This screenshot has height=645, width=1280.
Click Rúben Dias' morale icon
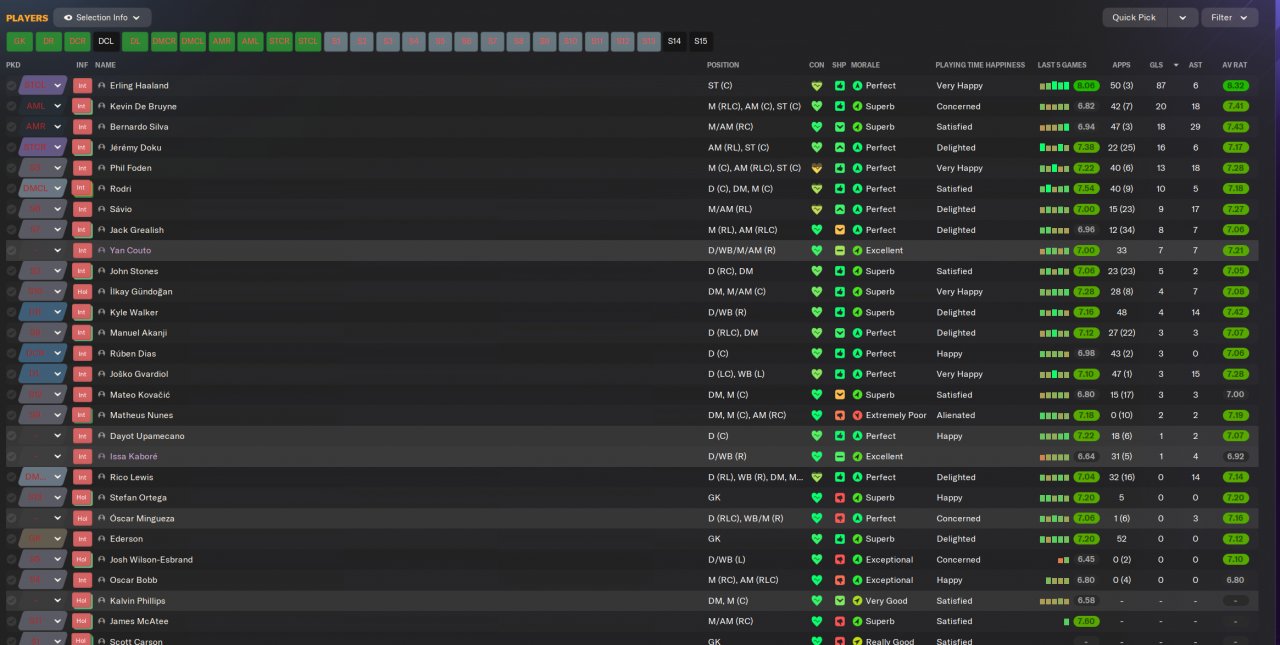[x=857, y=353]
